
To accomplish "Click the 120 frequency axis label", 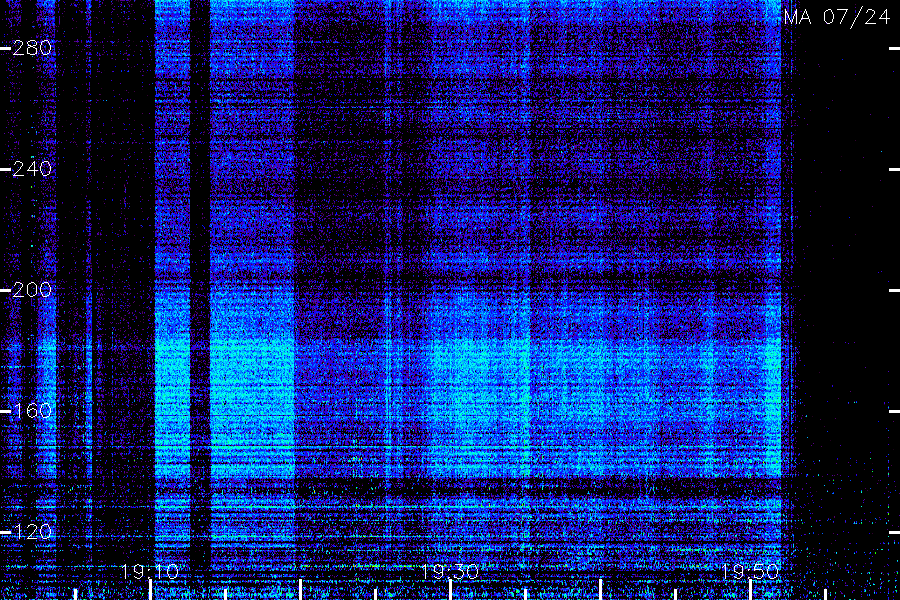I will pyautogui.click(x=32, y=532).
